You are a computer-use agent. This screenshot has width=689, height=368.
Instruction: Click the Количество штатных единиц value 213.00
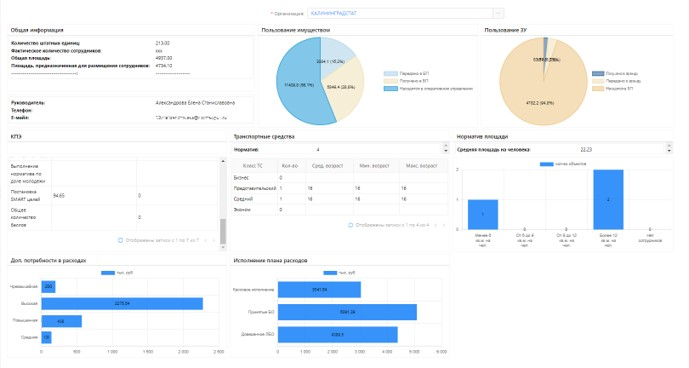click(163, 43)
